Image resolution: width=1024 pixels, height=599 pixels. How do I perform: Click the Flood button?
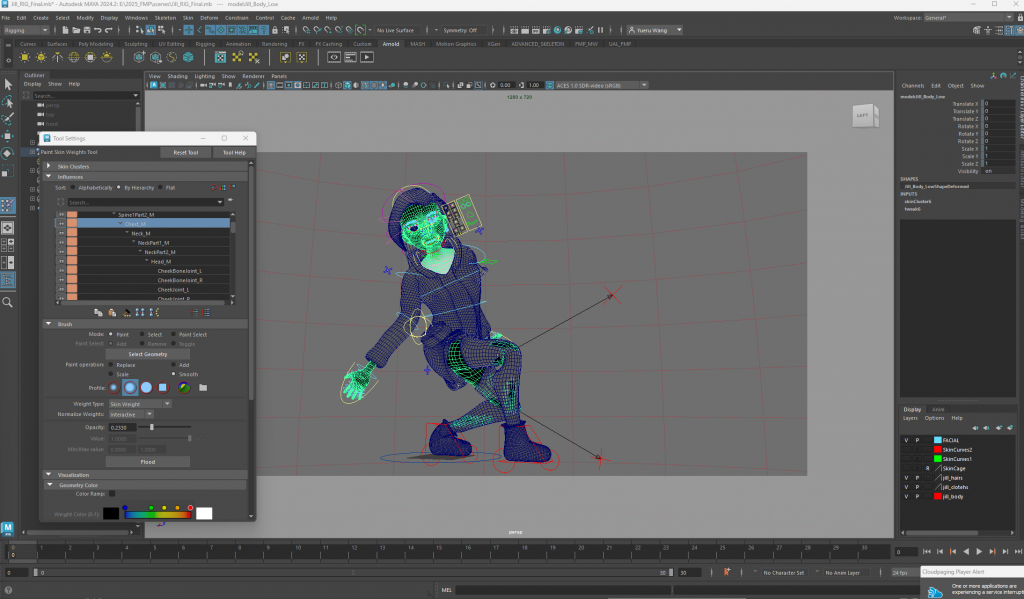[147, 462]
